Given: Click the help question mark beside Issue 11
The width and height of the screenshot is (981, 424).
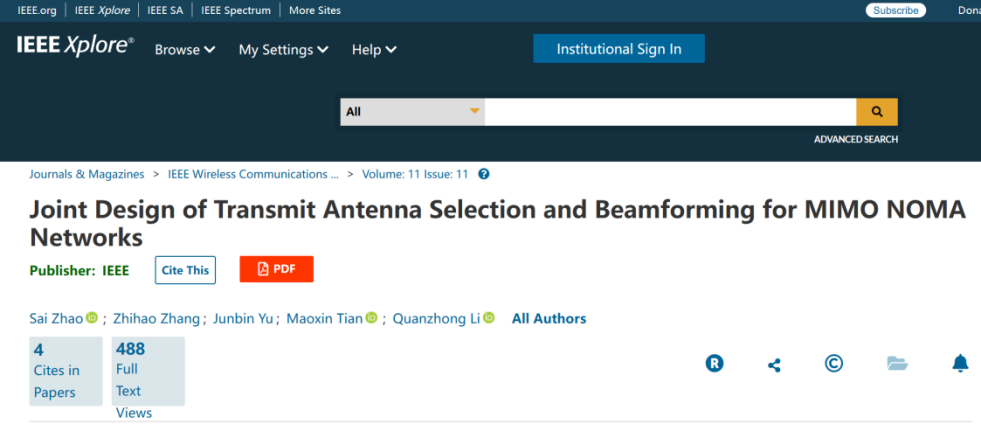Looking at the screenshot, I should [484, 174].
